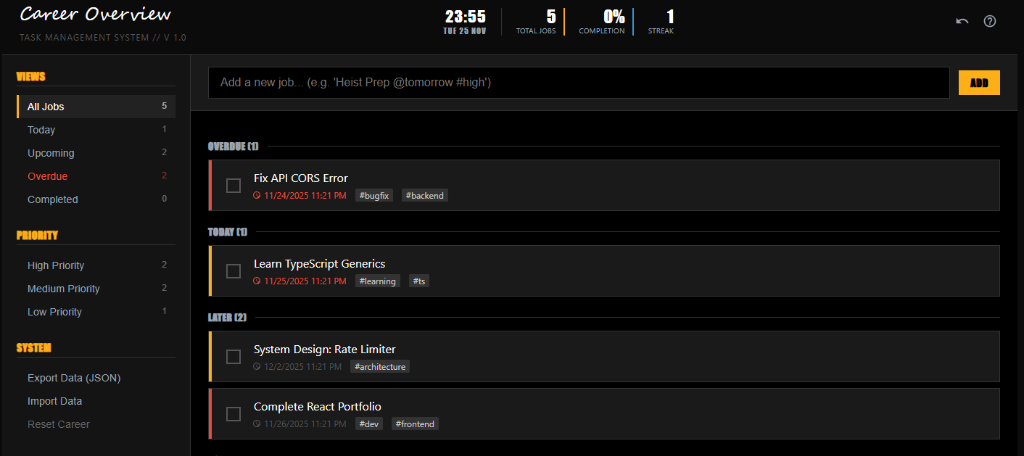Mark Fix API CORS Error as done
The image size is (1024, 456).
[x=234, y=185]
